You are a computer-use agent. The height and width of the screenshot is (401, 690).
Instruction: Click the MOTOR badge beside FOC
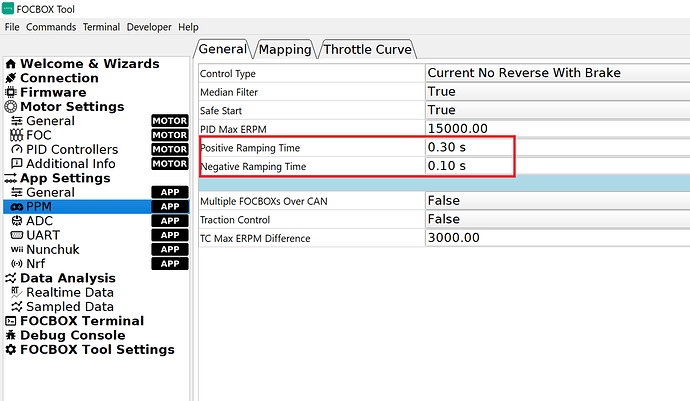pyautogui.click(x=170, y=135)
